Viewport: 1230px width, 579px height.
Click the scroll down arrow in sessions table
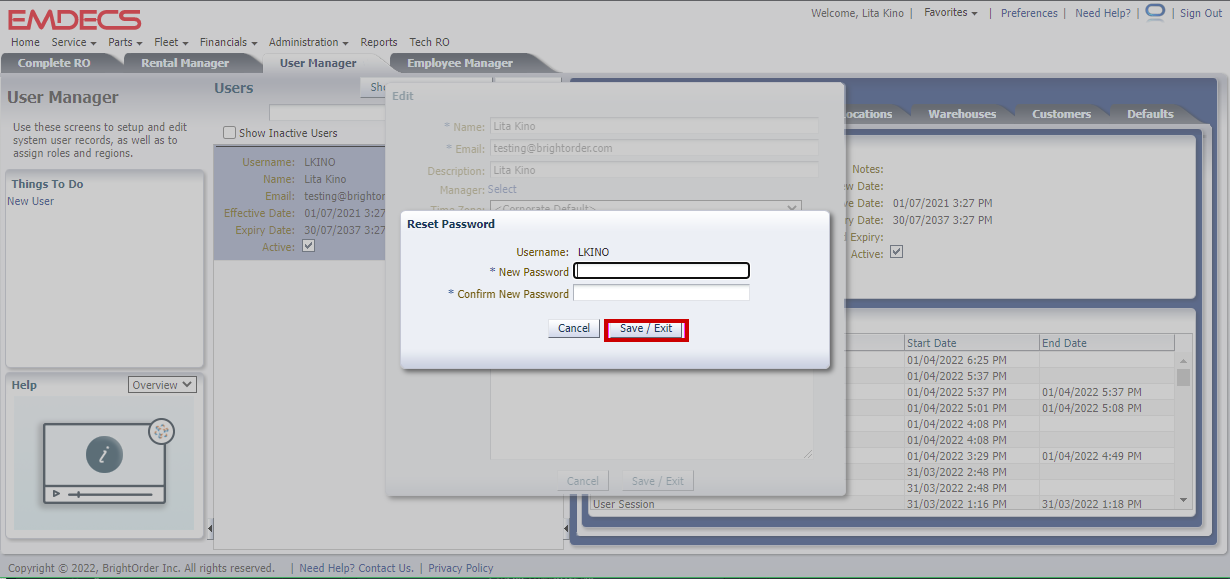pyautogui.click(x=1184, y=499)
